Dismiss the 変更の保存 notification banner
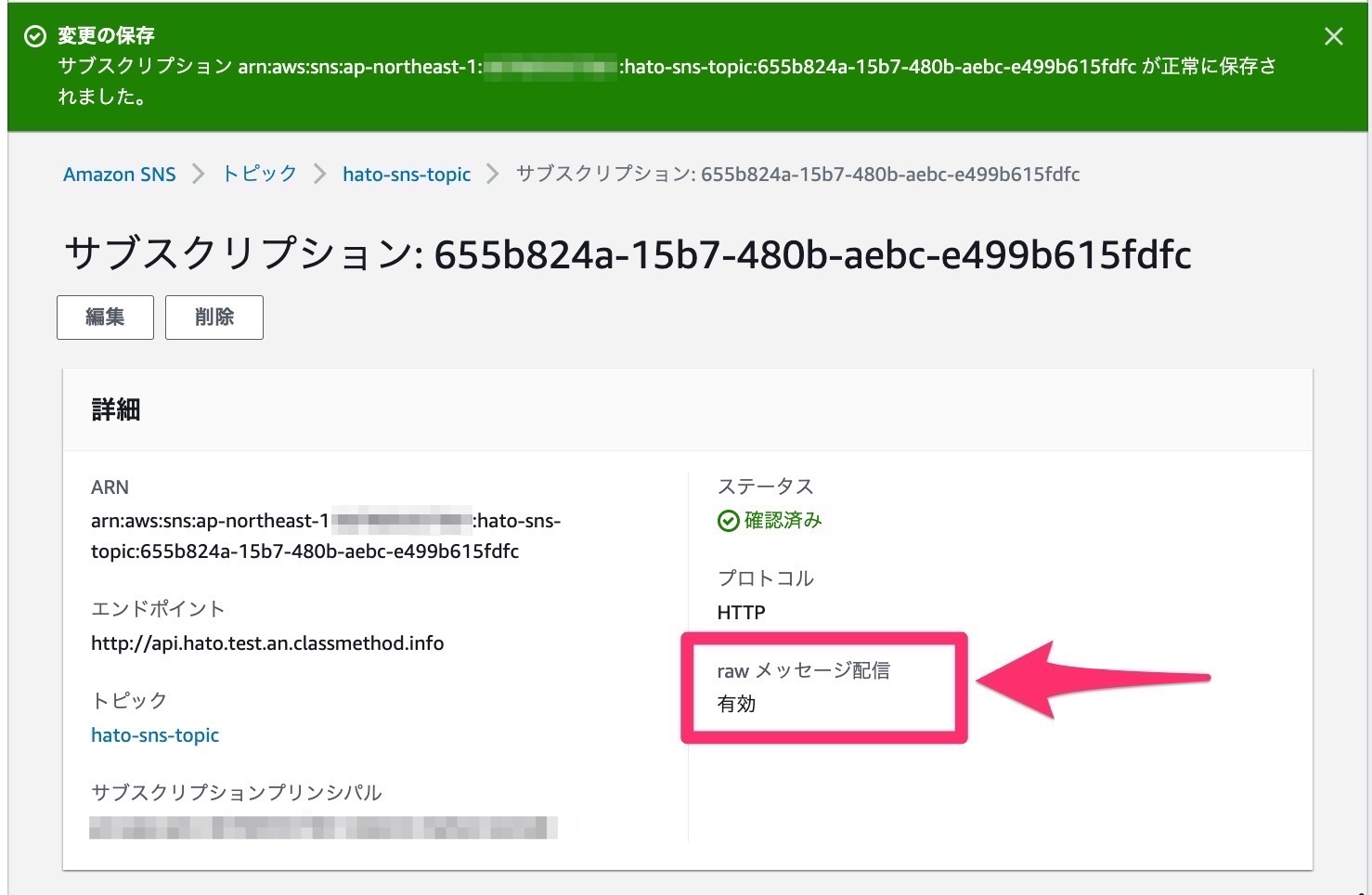Viewport: 1372px width, 895px height. [1333, 36]
